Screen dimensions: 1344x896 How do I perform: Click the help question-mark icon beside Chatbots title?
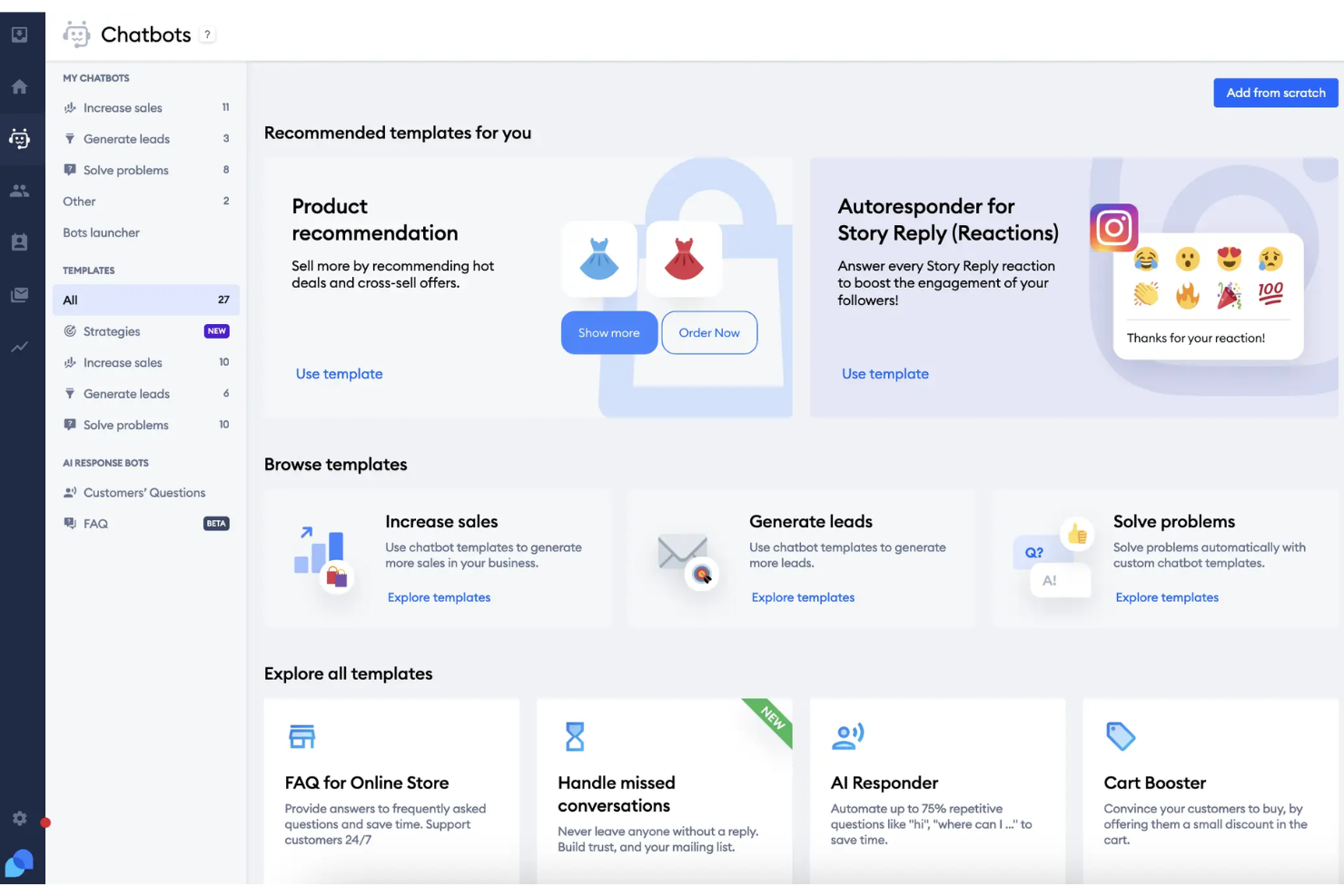(207, 34)
